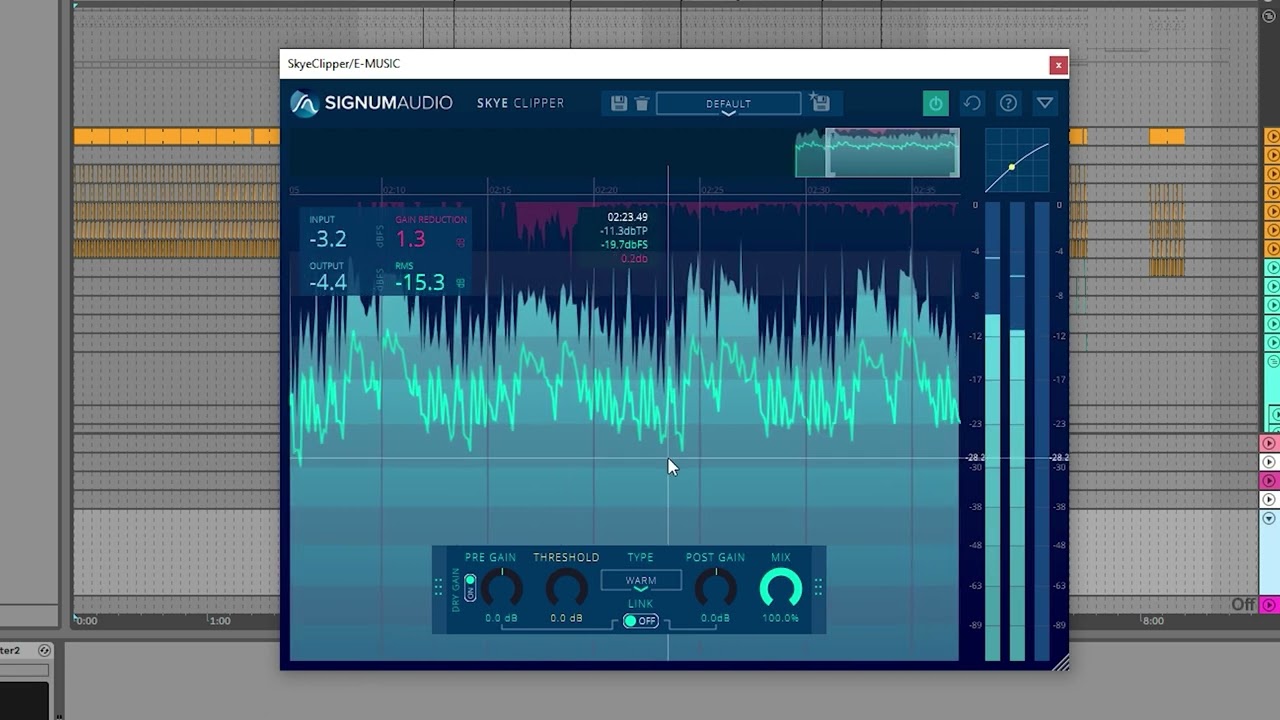
Task: Click the round icon beside the ter2 label
Action: tap(44, 650)
